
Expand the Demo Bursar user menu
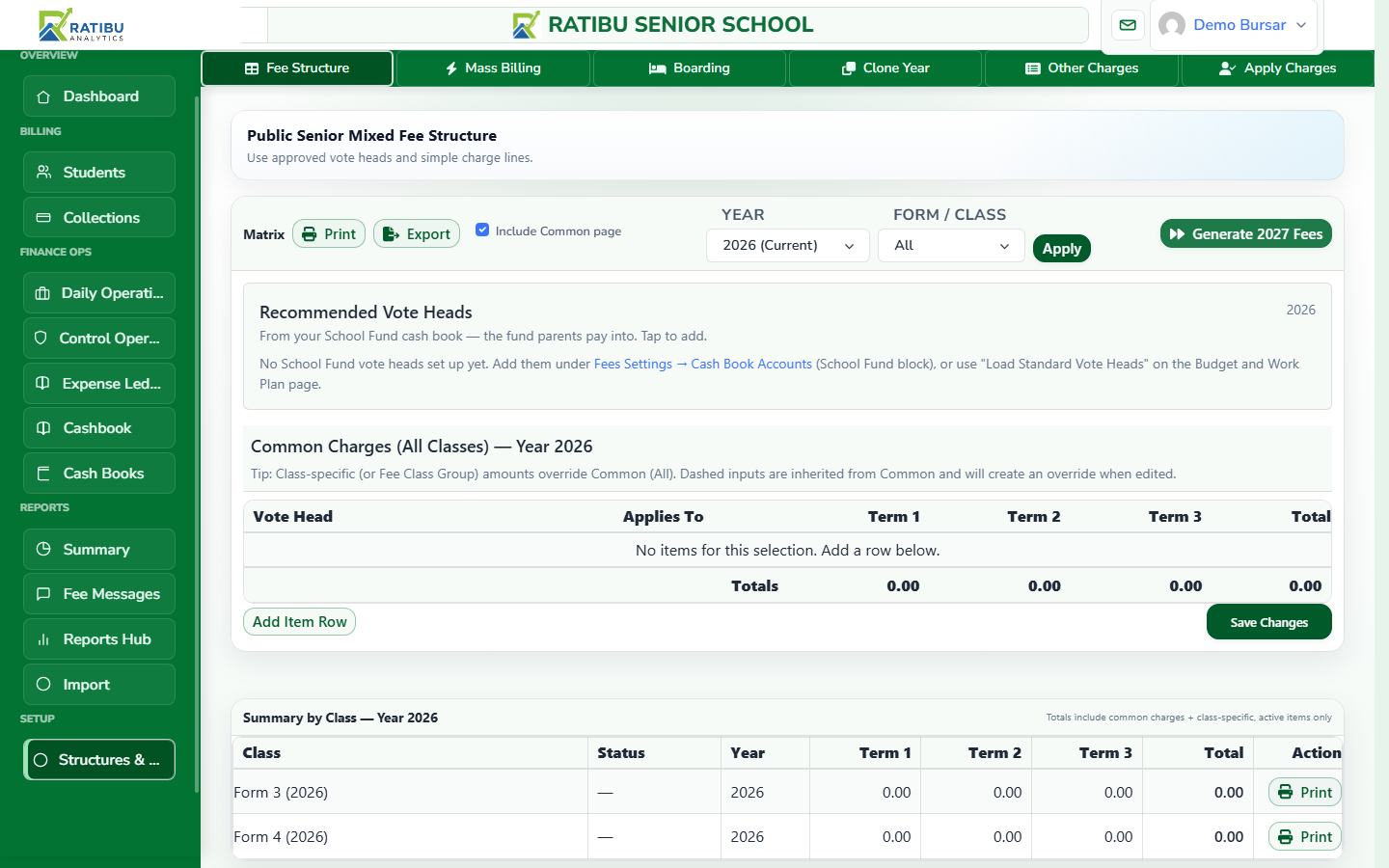[1234, 25]
